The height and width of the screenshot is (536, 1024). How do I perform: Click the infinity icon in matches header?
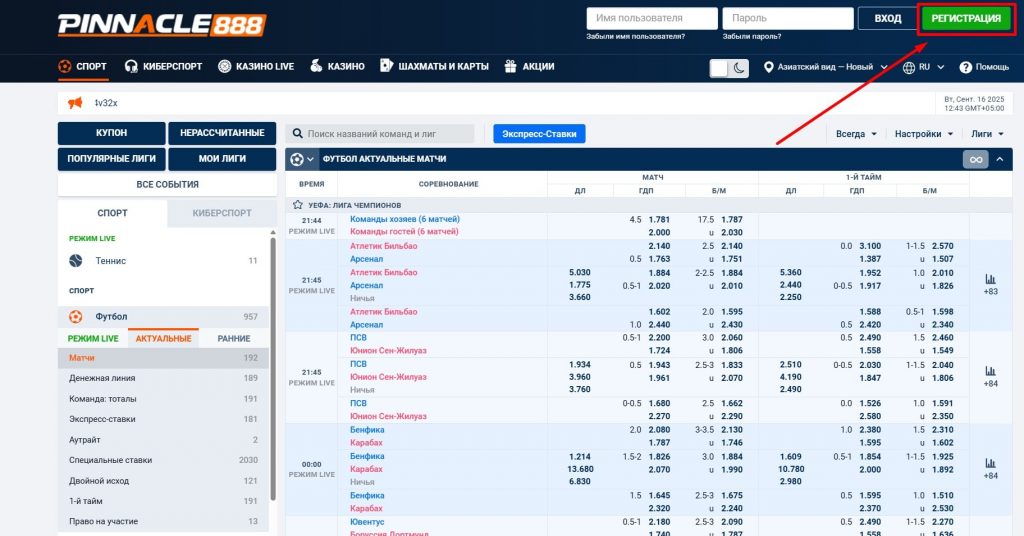[975, 159]
